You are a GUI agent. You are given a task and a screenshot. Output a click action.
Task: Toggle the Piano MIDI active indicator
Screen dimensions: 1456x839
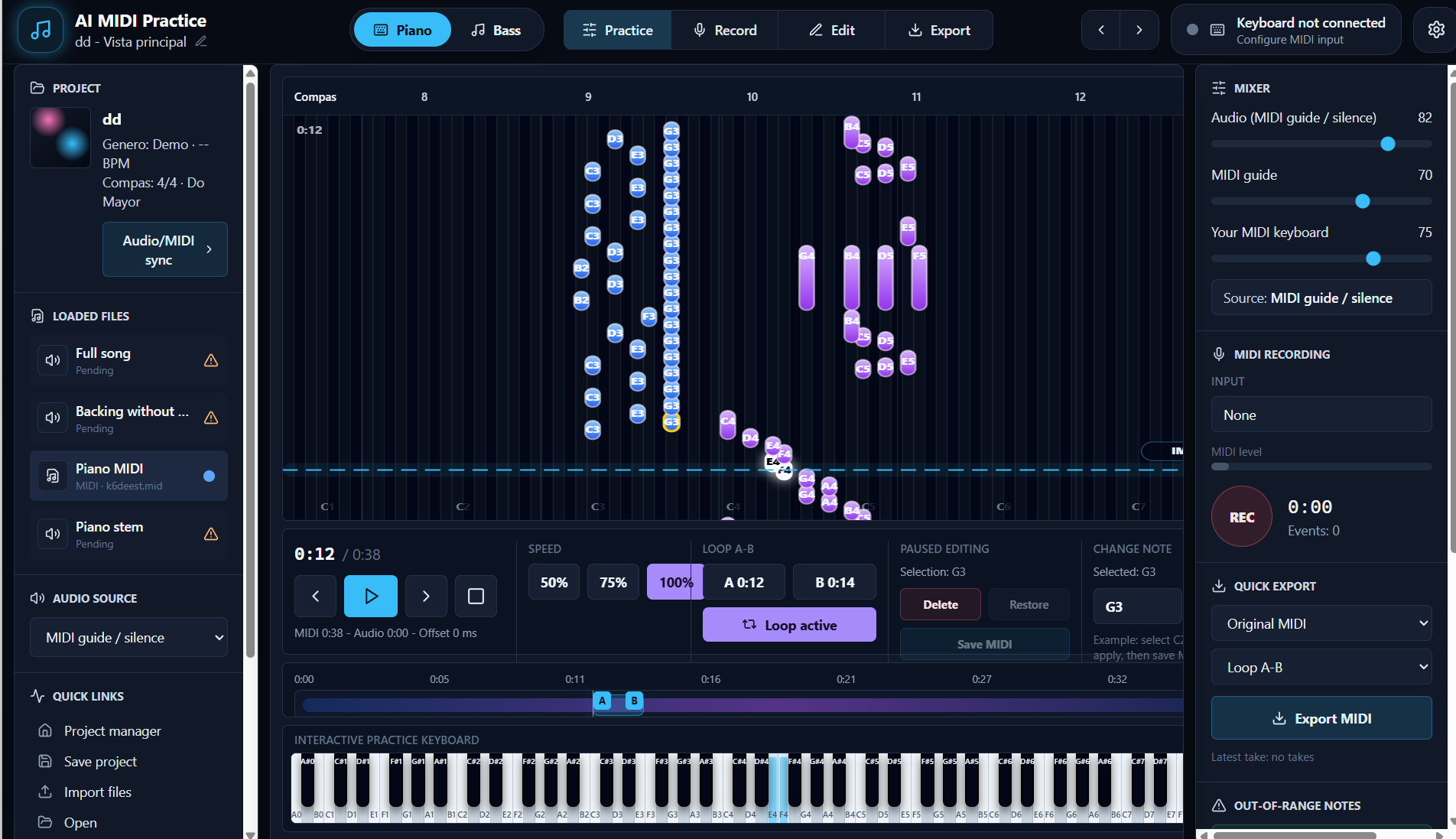click(x=209, y=476)
